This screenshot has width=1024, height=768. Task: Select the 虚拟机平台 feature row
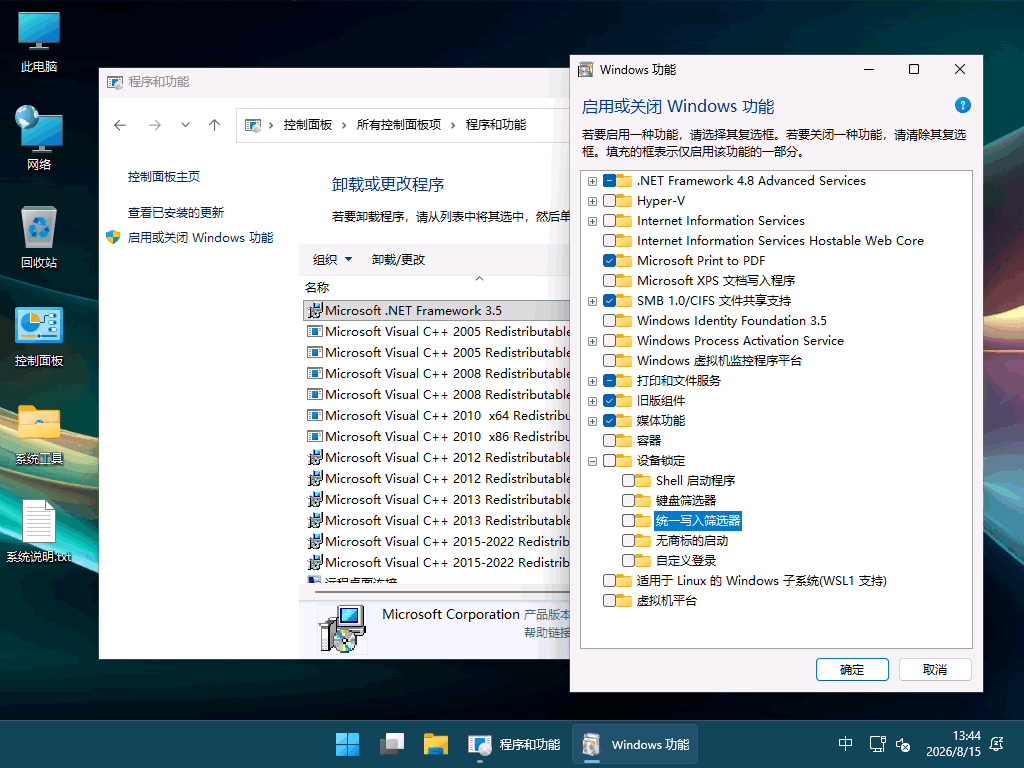coord(666,600)
